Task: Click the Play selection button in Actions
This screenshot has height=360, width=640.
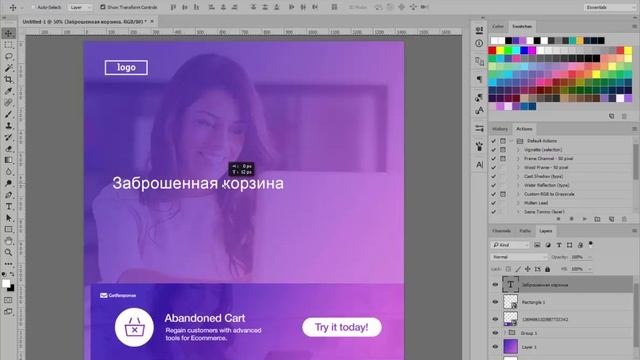Action: (584, 219)
